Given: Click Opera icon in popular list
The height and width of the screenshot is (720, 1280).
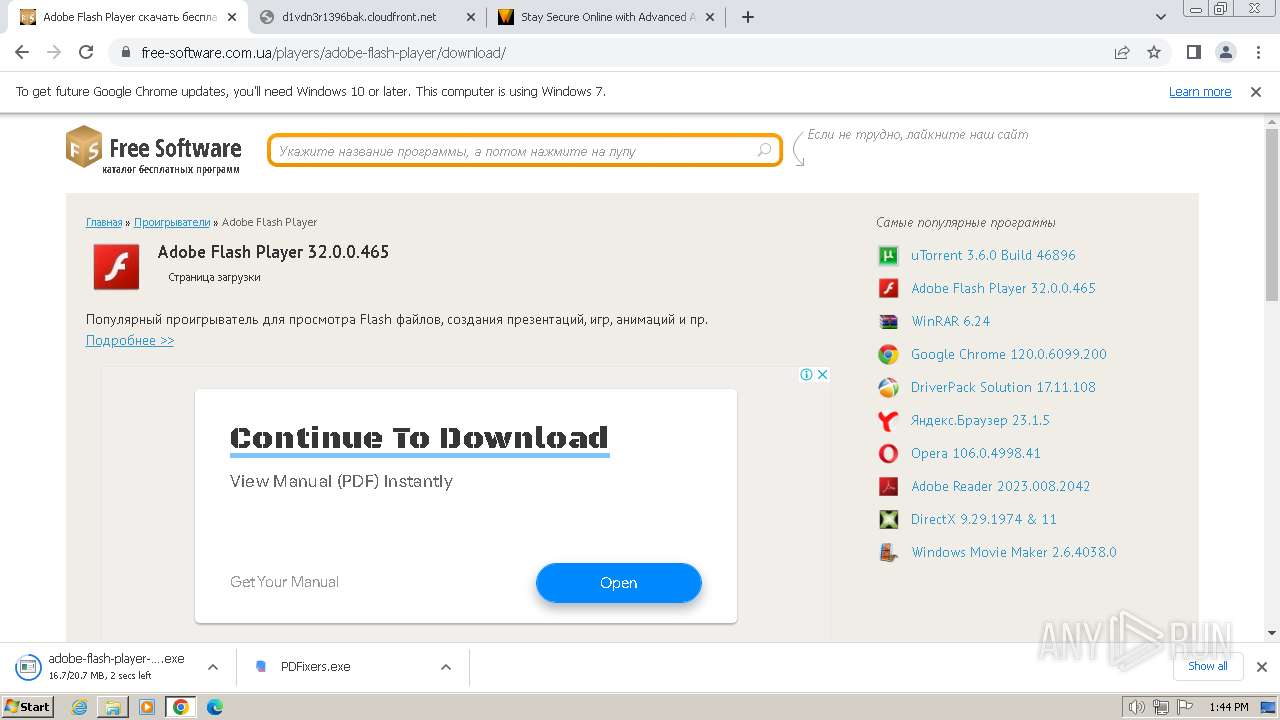Looking at the screenshot, I should pos(888,453).
